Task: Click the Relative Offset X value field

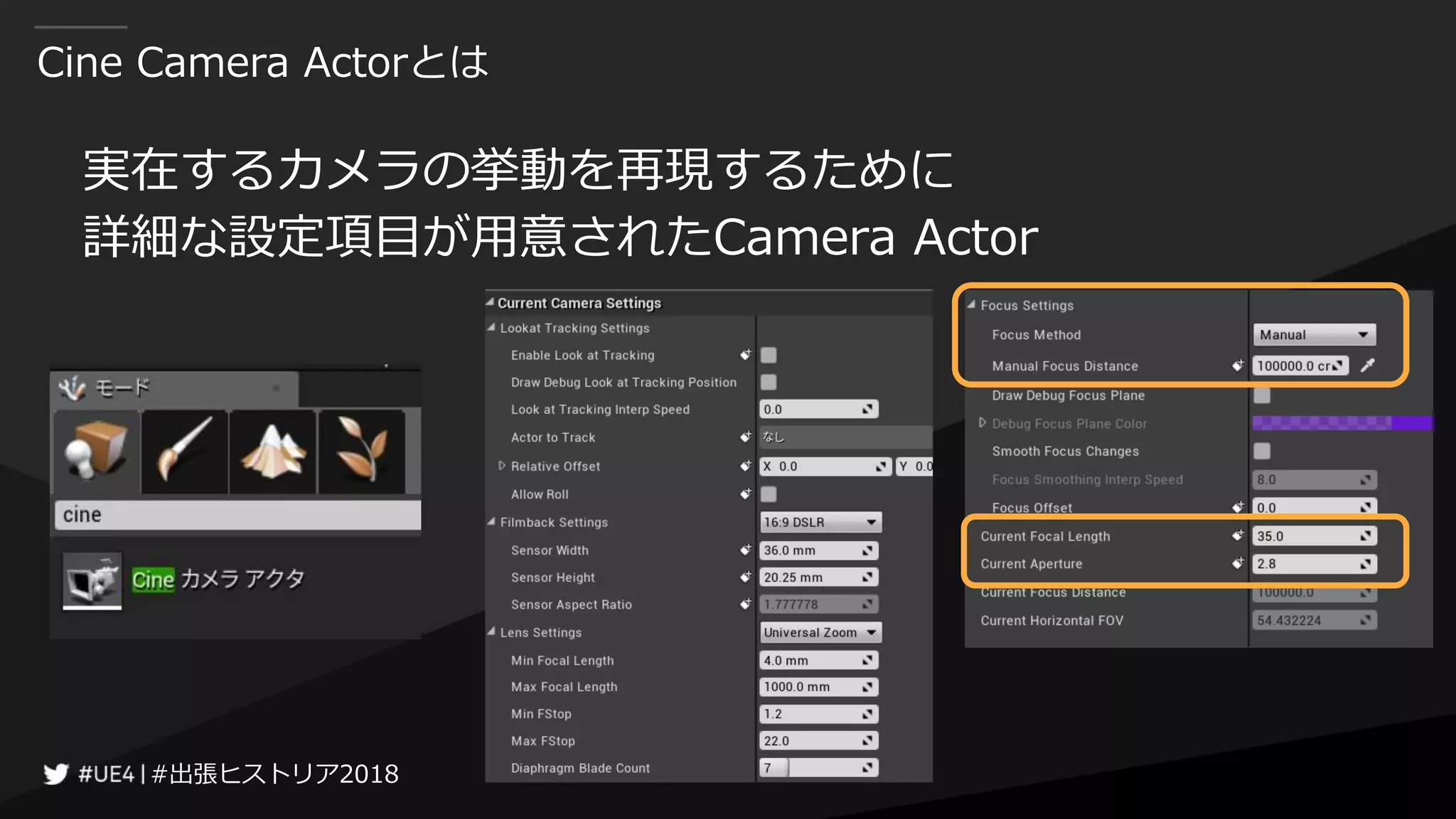Action: (x=825, y=466)
